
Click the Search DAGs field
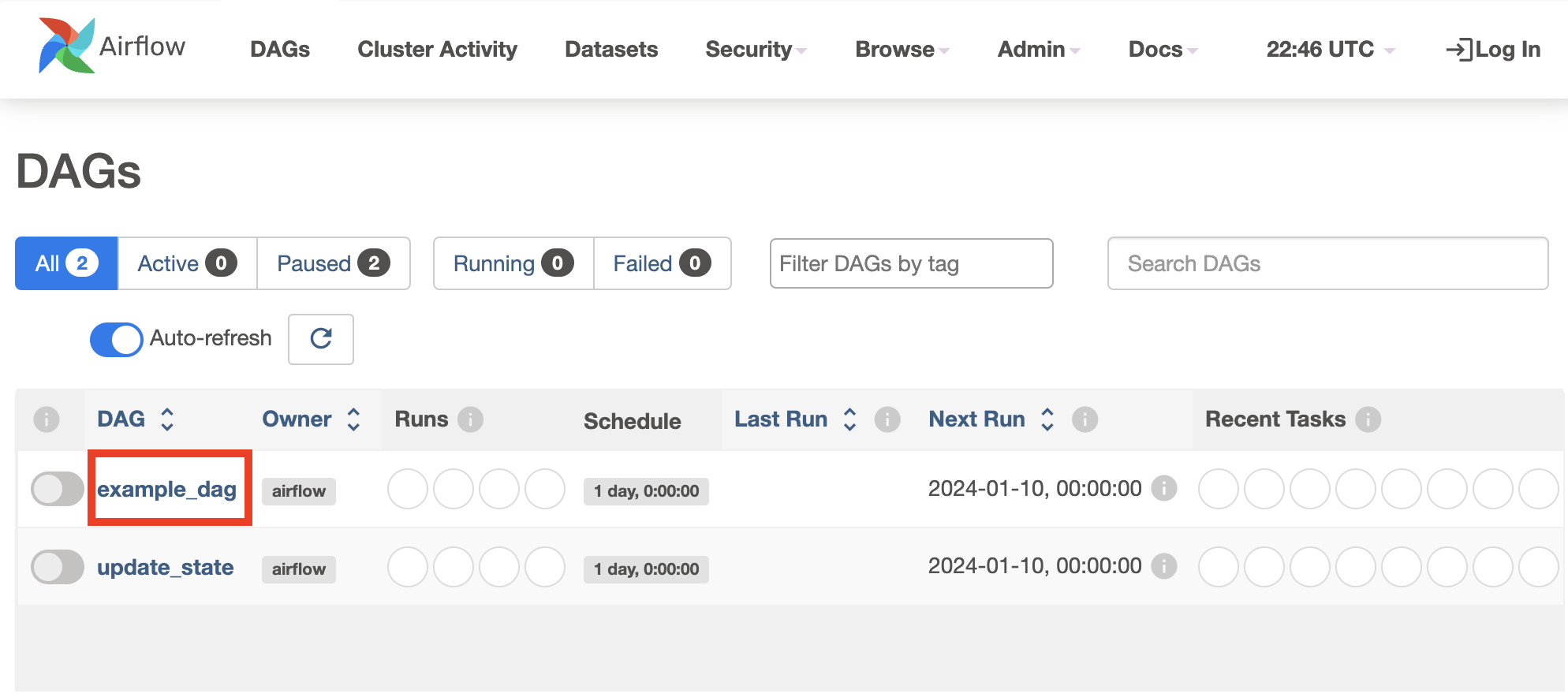coord(1327,263)
